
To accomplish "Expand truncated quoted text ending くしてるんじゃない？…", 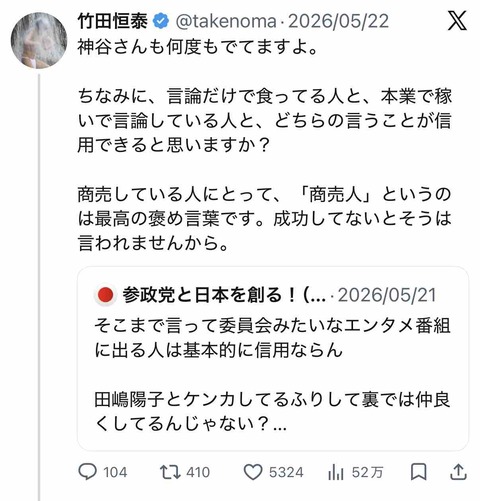I will (x=190, y=424).
